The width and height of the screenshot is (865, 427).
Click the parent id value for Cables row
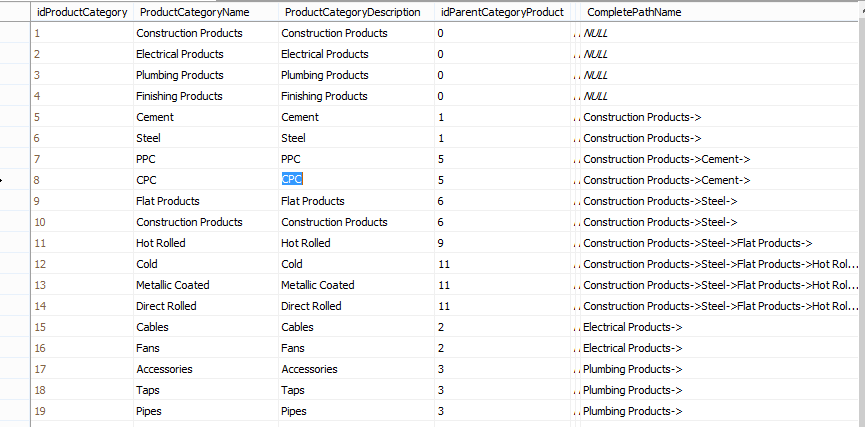(441, 327)
